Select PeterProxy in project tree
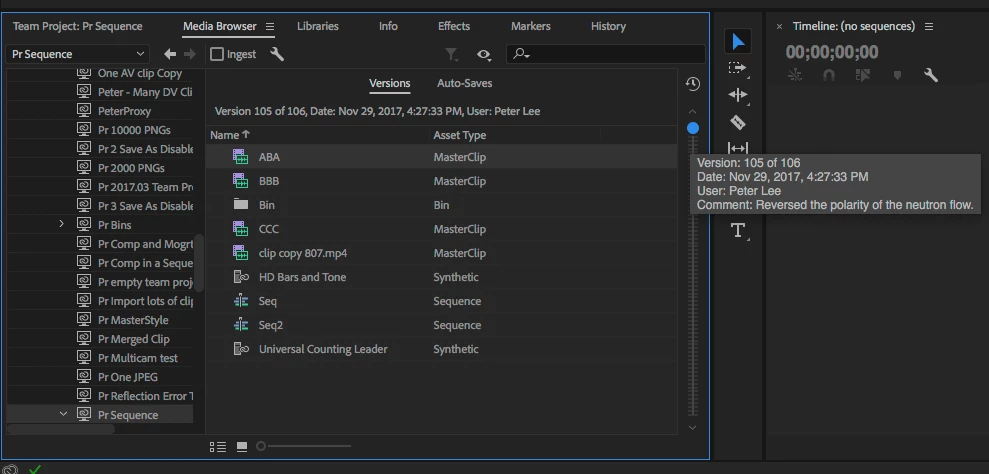The image size is (989, 474). pos(124,111)
